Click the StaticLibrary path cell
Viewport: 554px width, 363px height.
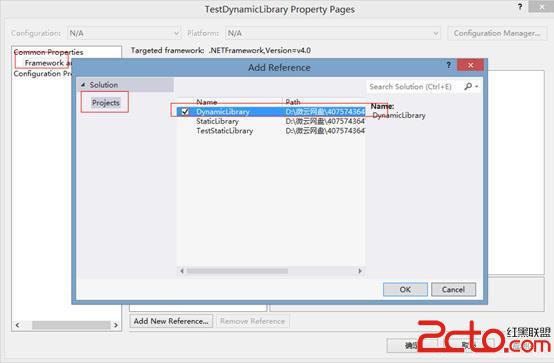[325, 121]
